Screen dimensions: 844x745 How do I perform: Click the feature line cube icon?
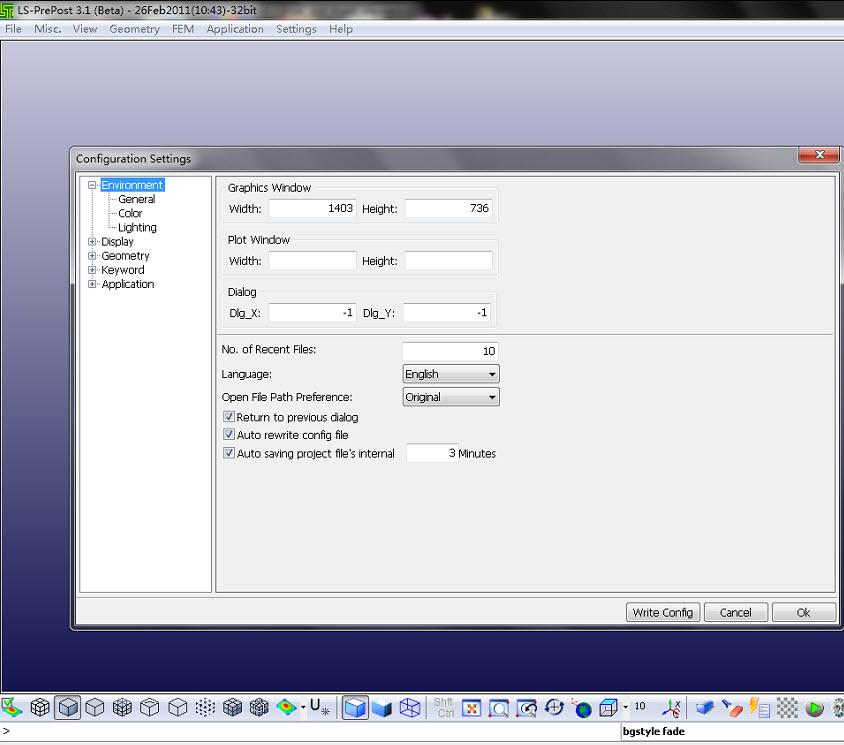point(150,707)
